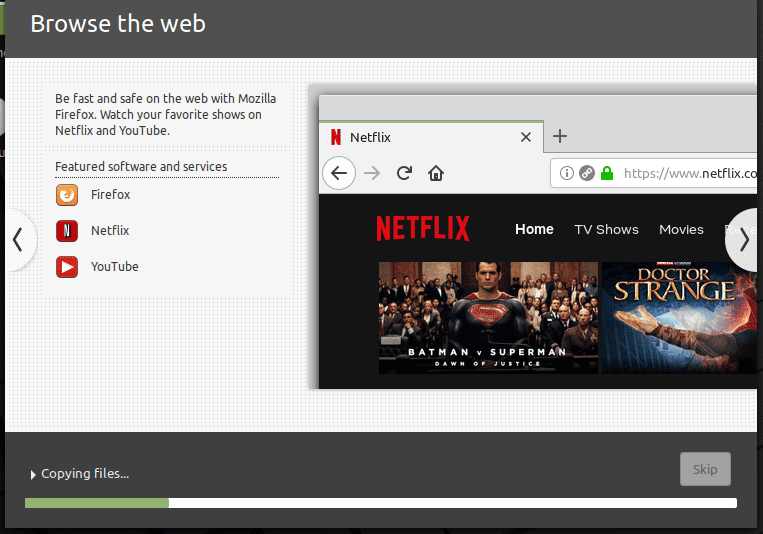This screenshot has height=534, width=763.
Task: Close the Netflix browser tab
Action: tap(526, 137)
